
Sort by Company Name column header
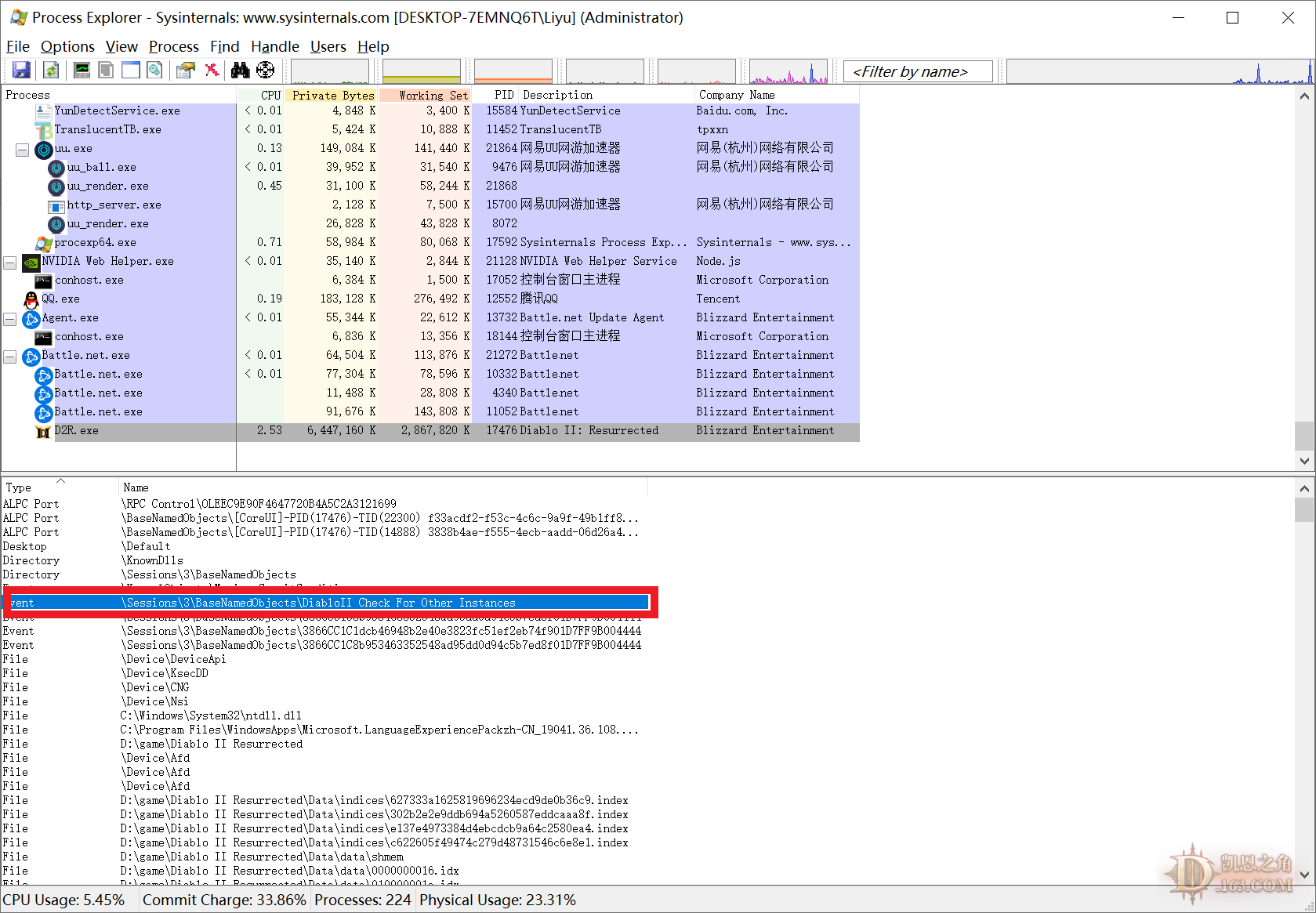pyautogui.click(x=776, y=95)
